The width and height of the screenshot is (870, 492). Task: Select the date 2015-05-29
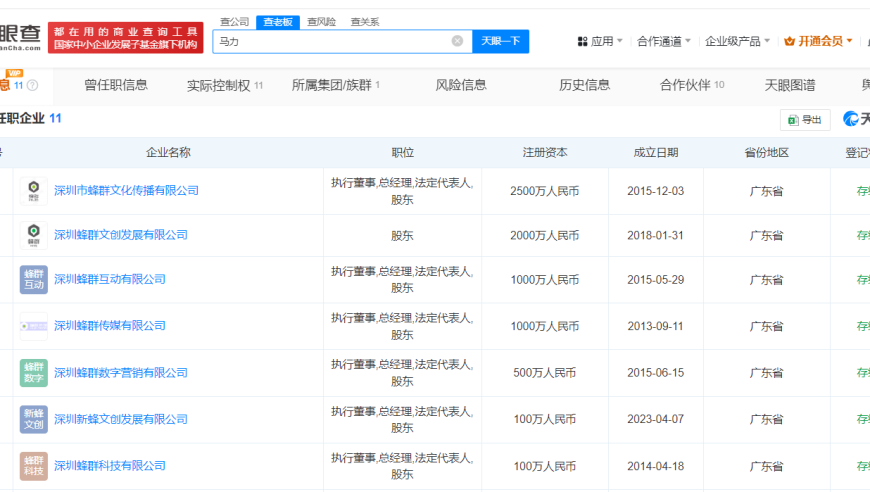pos(655,280)
